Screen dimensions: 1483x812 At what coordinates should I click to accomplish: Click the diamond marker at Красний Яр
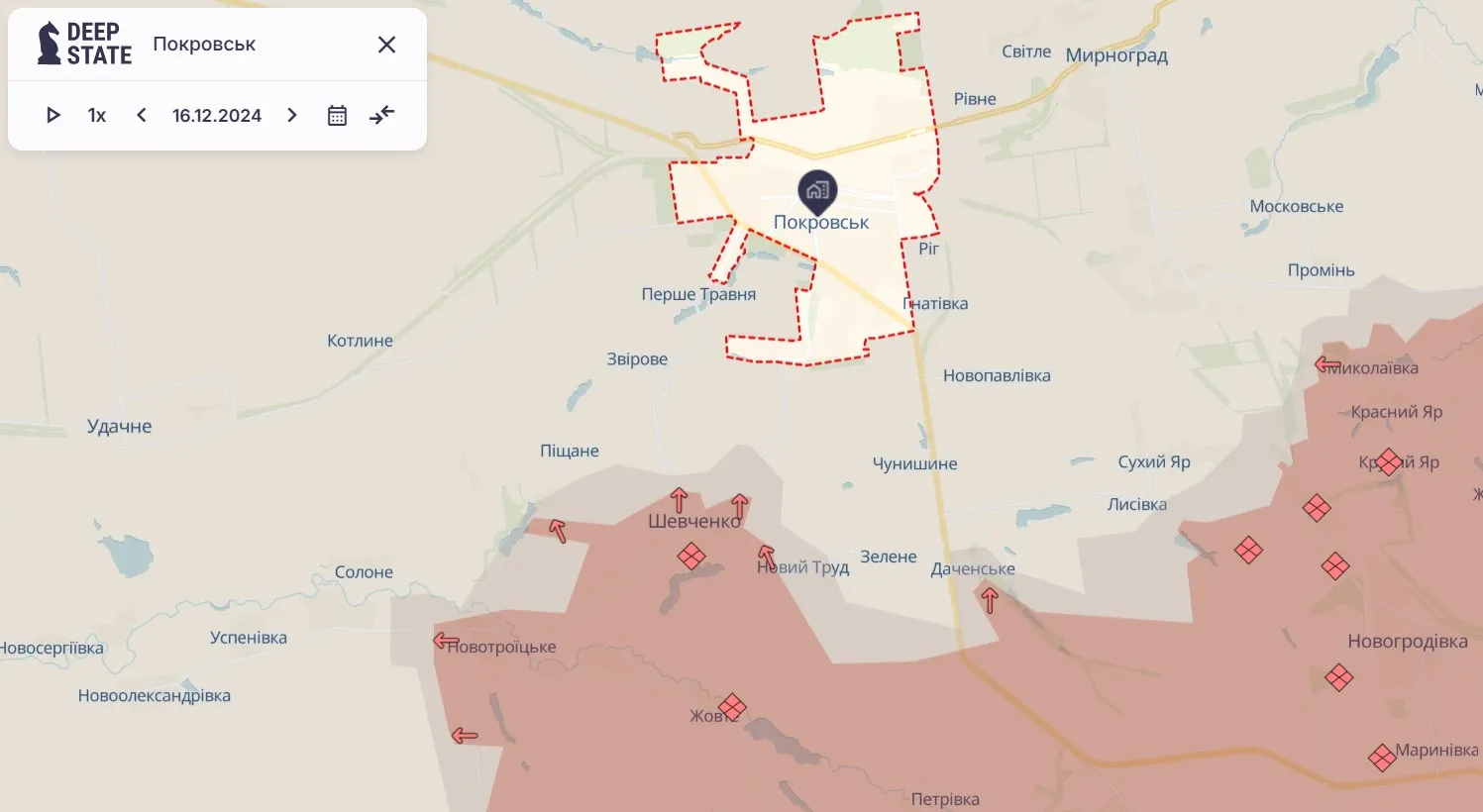point(1389,461)
